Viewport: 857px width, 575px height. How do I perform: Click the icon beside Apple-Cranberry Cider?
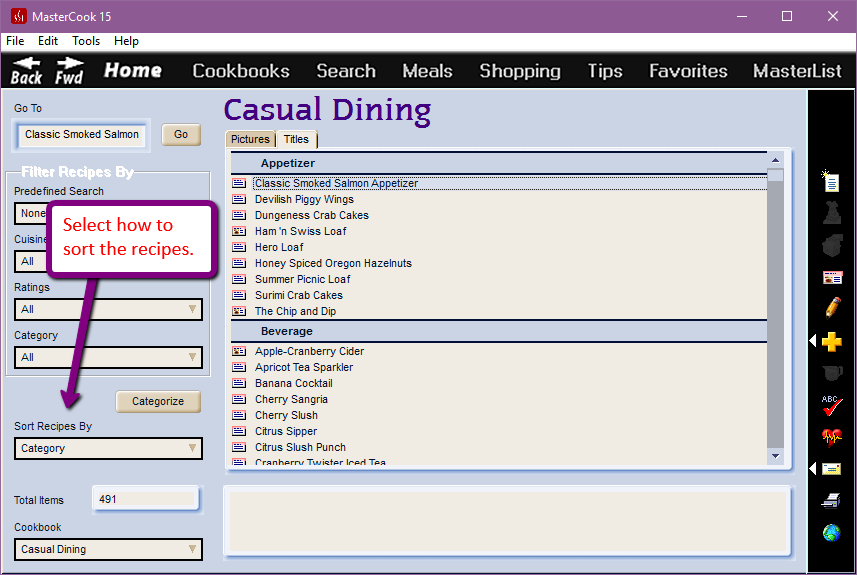pos(239,351)
